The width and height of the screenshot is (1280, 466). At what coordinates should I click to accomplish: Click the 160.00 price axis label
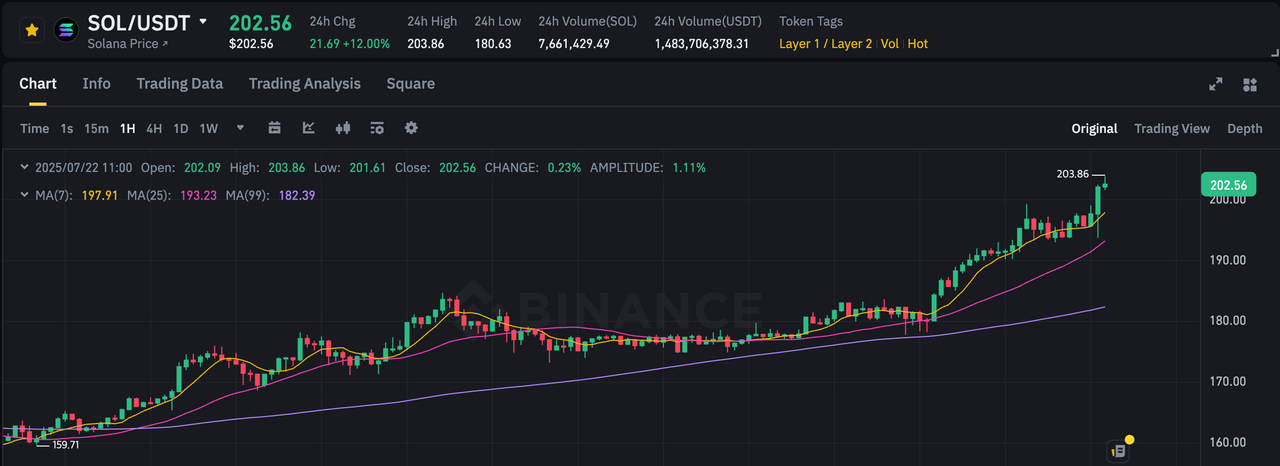[x=1226, y=443]
